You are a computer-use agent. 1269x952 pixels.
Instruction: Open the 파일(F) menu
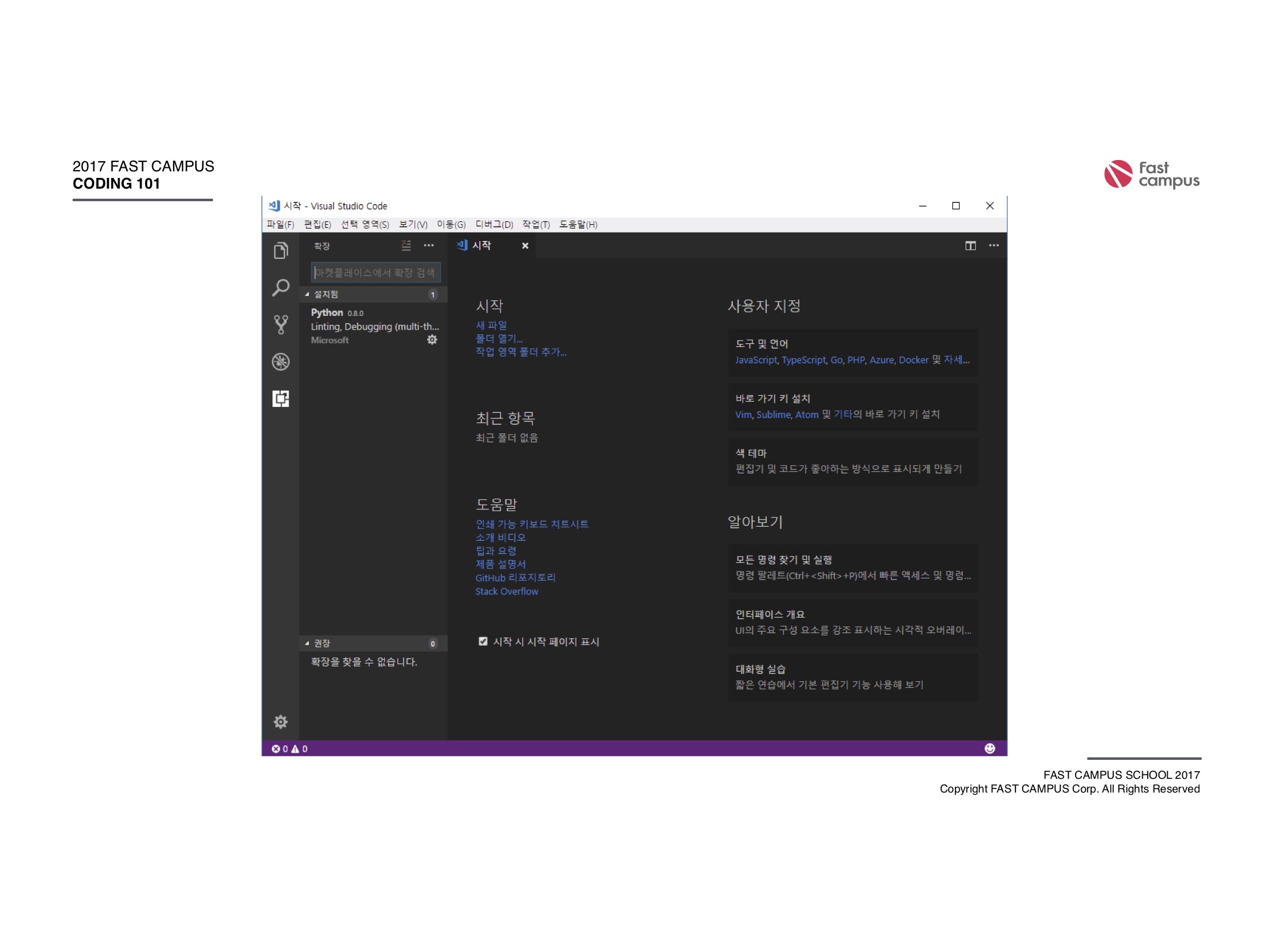pyautogui.click(x=280, y=224)
